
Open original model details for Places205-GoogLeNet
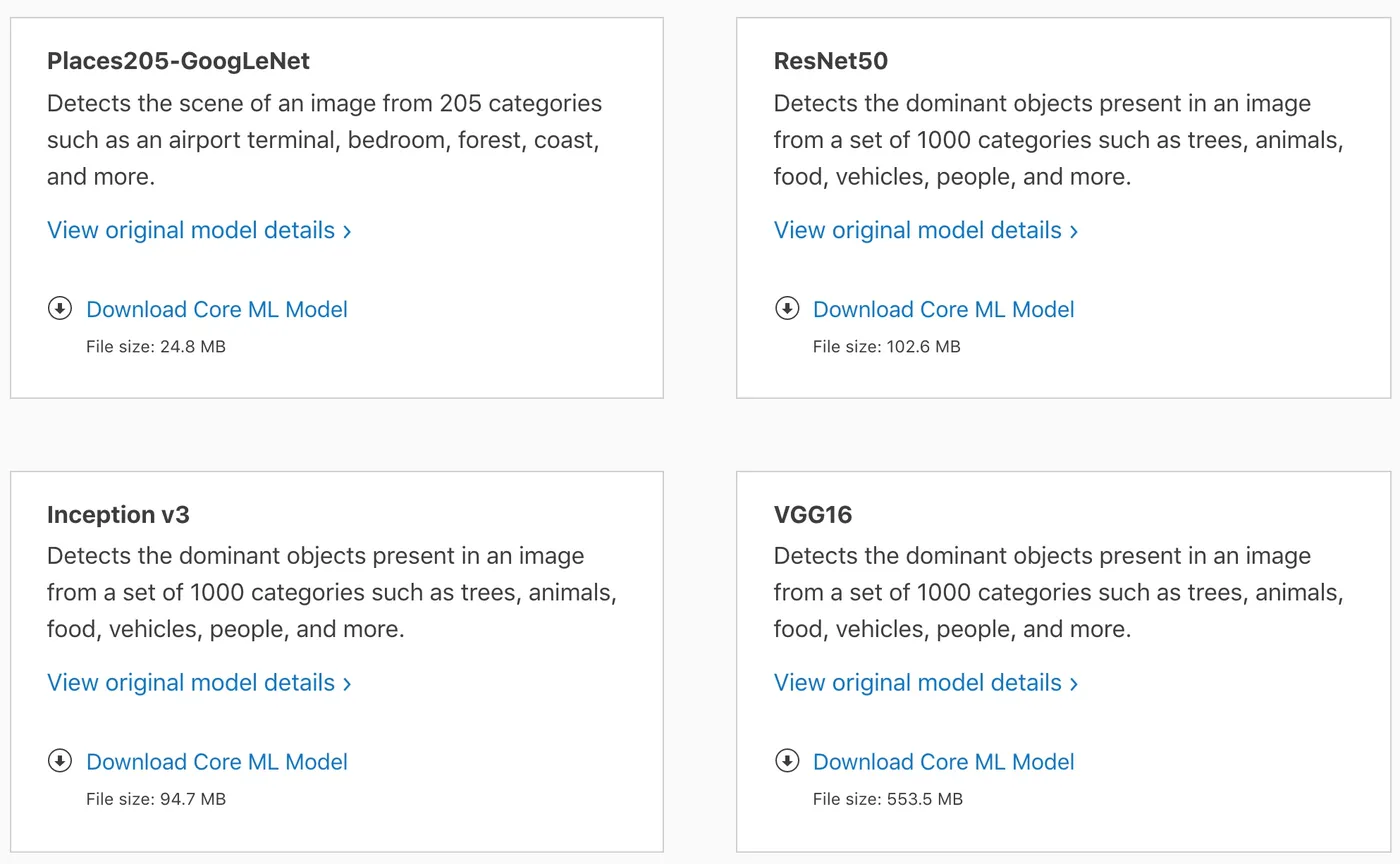pyautogui.click(x=199, y=230)
